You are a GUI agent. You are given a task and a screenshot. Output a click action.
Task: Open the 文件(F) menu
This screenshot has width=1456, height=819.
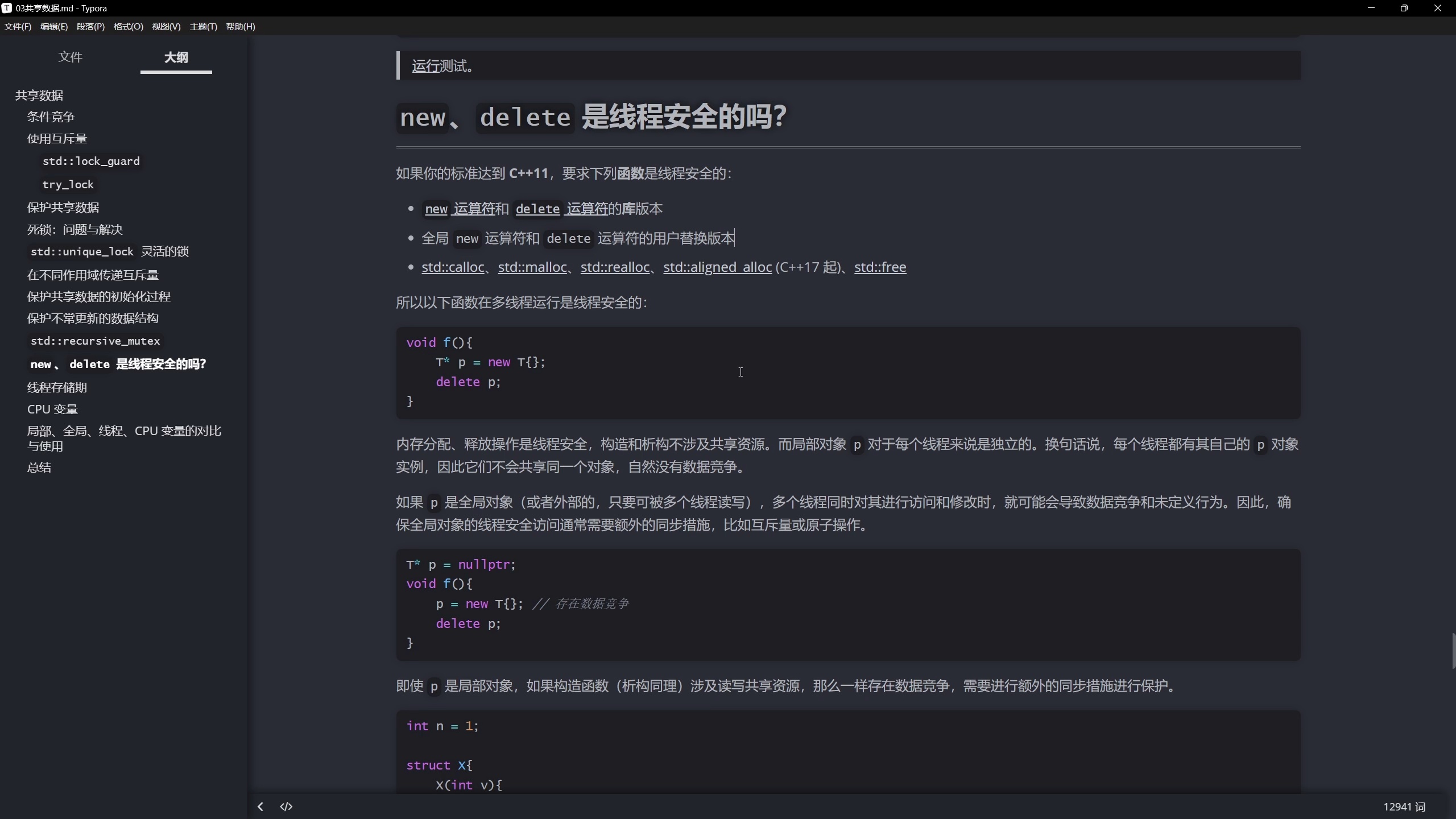[x=18, y=26]
